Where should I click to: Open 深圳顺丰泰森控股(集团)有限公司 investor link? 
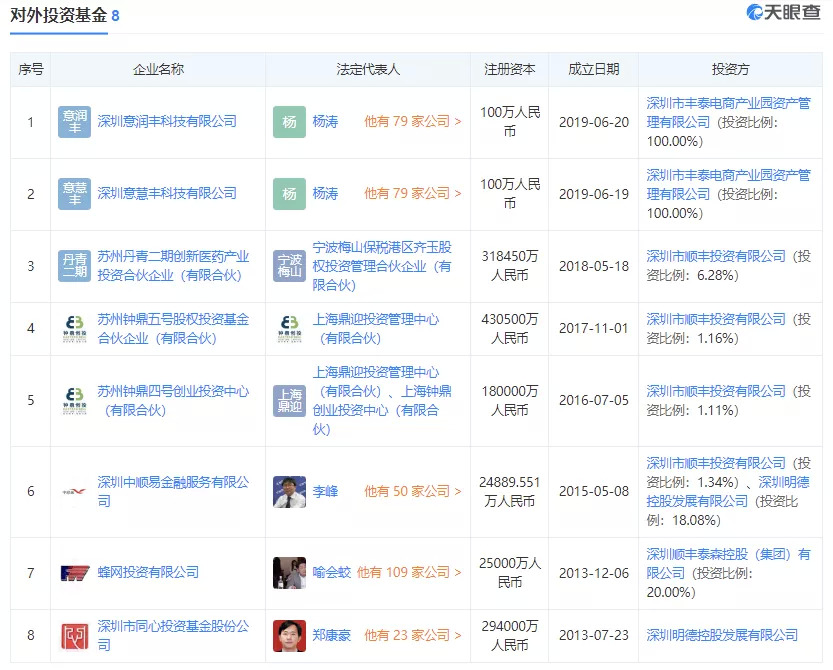(728, 564)
